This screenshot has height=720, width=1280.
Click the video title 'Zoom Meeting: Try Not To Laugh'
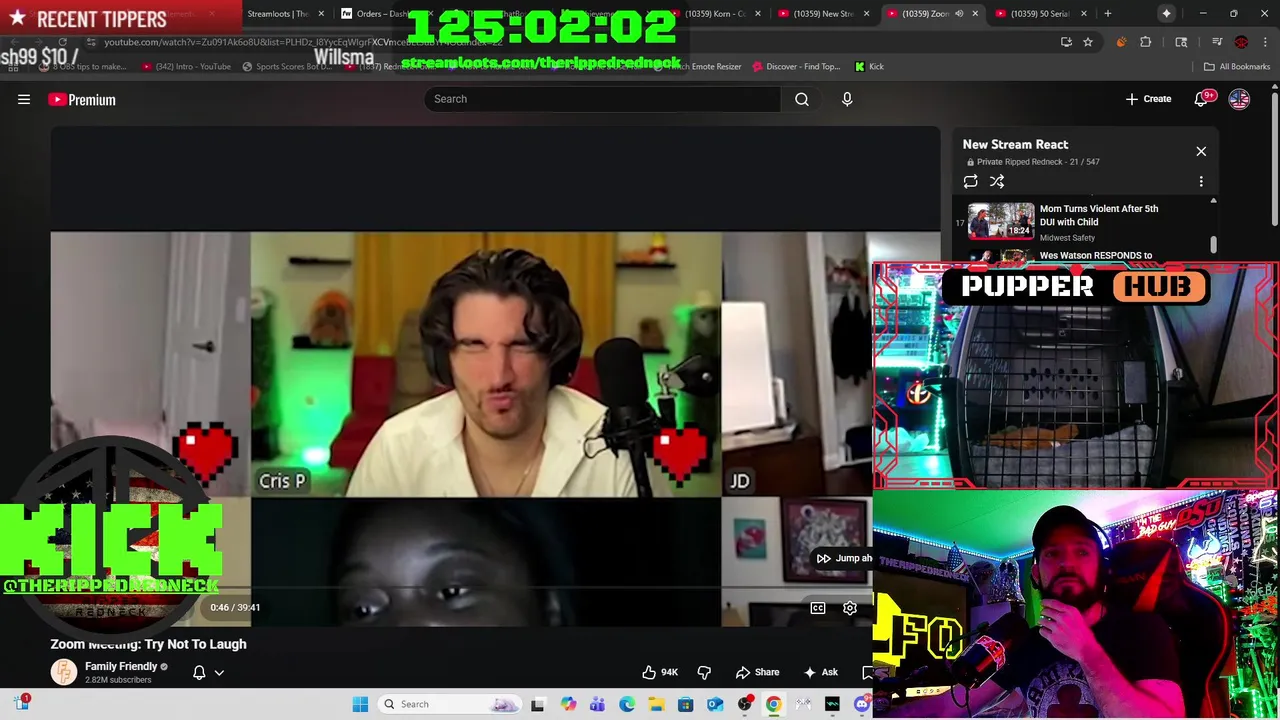[148, 644]
